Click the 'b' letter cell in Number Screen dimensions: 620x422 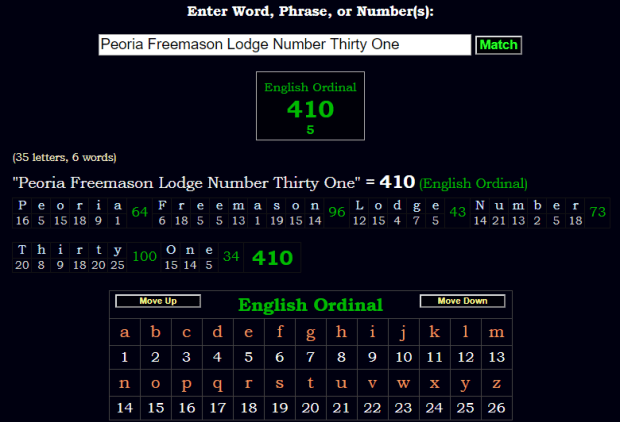click(537, 206)
